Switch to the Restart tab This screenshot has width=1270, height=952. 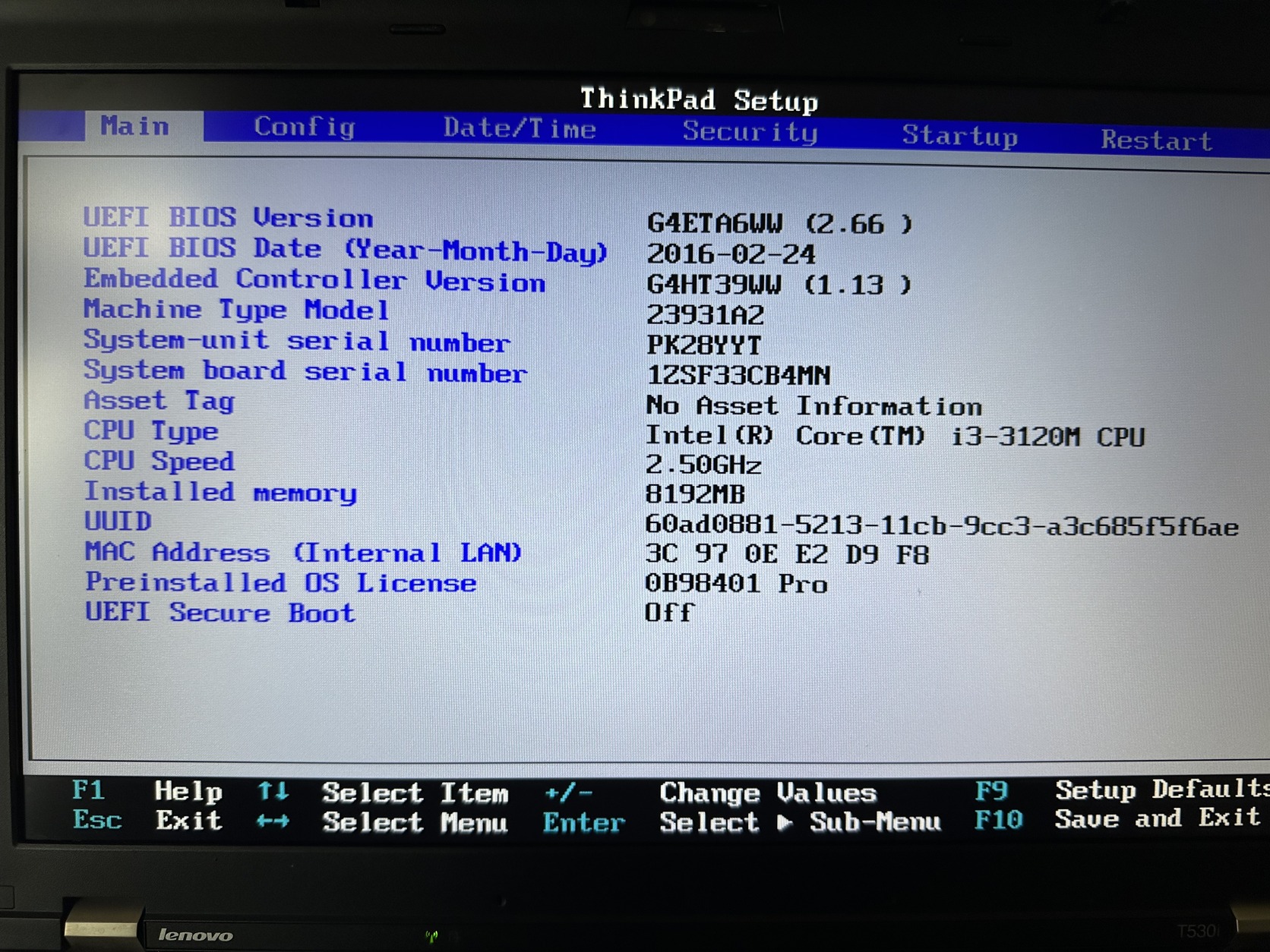click(1156, 140)
